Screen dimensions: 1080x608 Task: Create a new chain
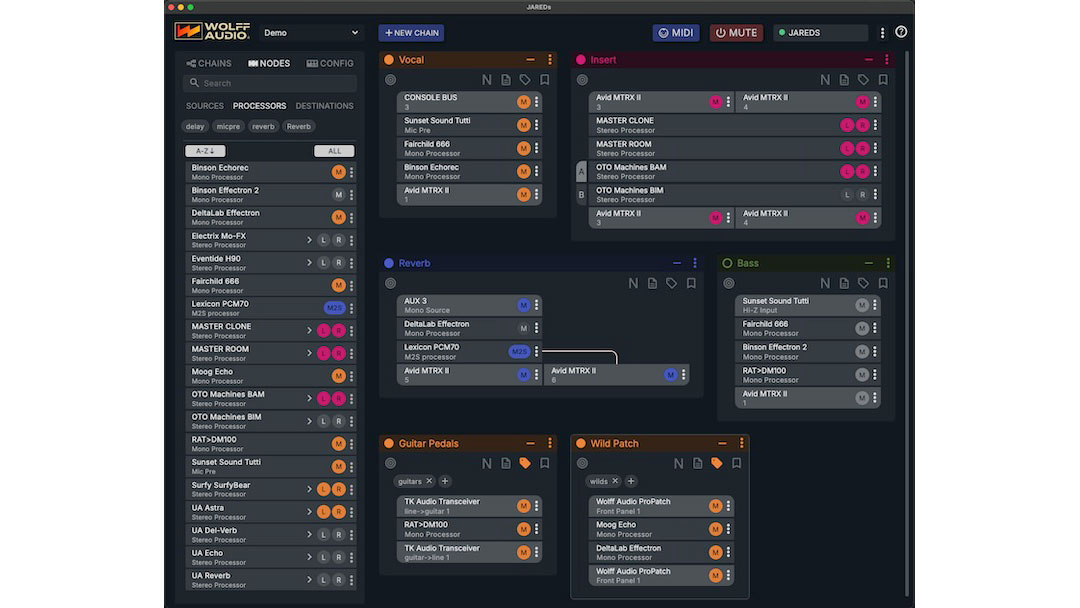pos(411,32)
